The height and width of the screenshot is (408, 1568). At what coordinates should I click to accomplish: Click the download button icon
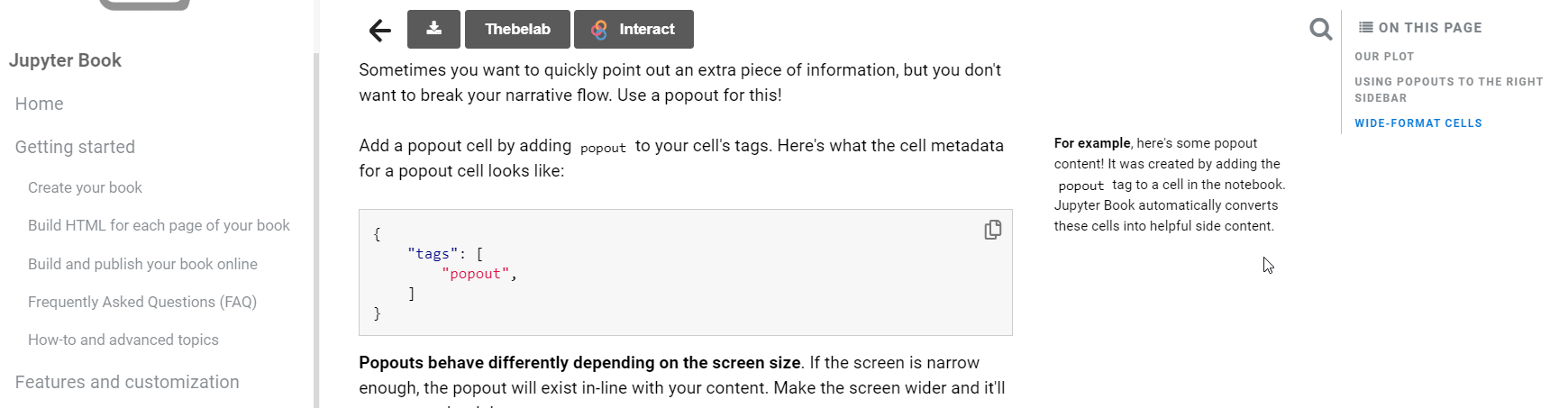coord(433,29)
